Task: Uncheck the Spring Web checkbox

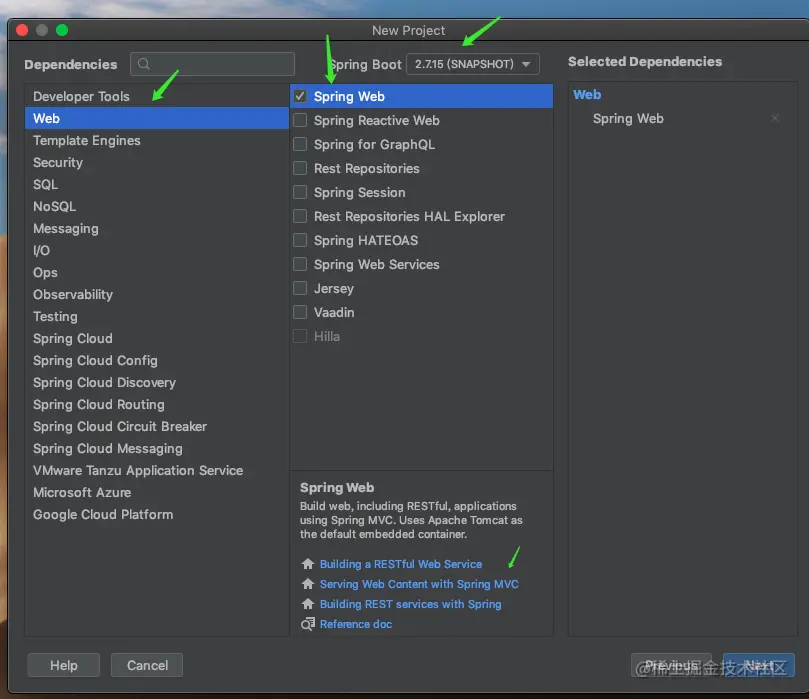Action: [x=300, y=96]
